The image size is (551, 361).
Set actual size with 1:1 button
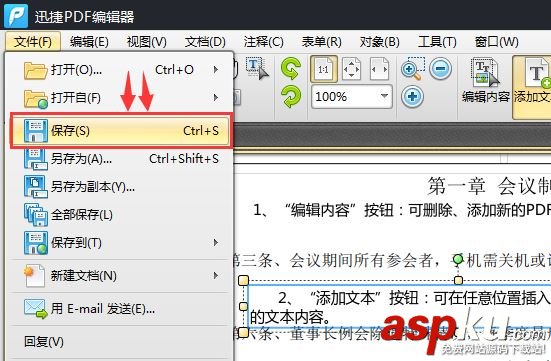pos(324,69)
